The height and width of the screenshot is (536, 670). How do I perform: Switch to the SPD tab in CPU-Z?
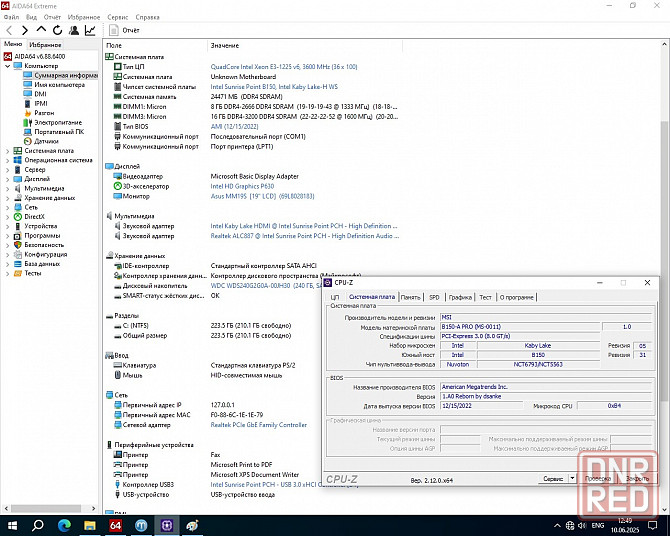click(434, 297)
